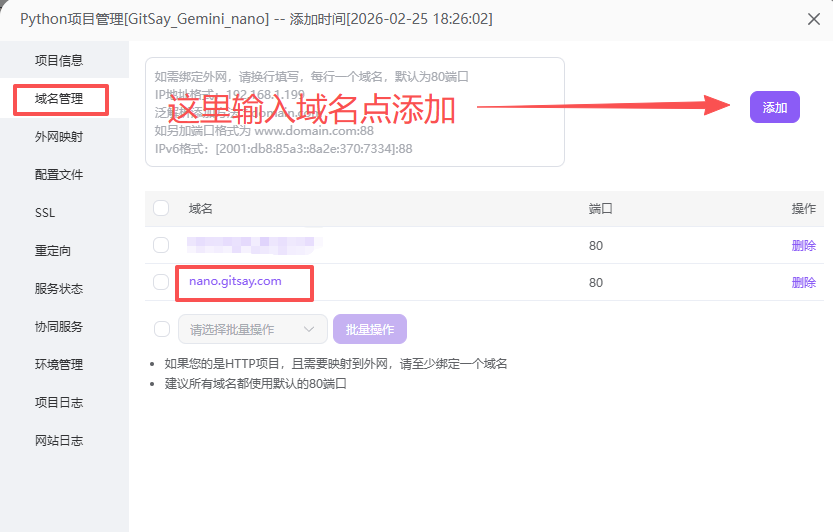Viewport: 833px width, 532px height.
Task: Click the purple 添加 button
Action: click(774, 107)
